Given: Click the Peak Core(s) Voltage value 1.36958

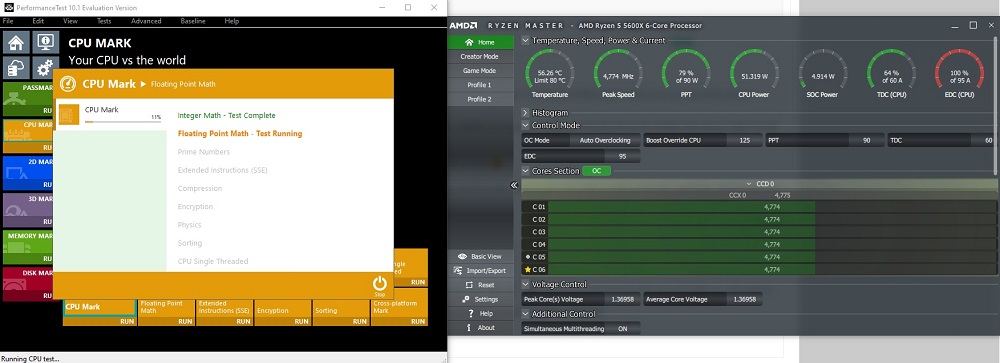Looking at the screenshot, I should pyautogui.click(x=621, y=299).
